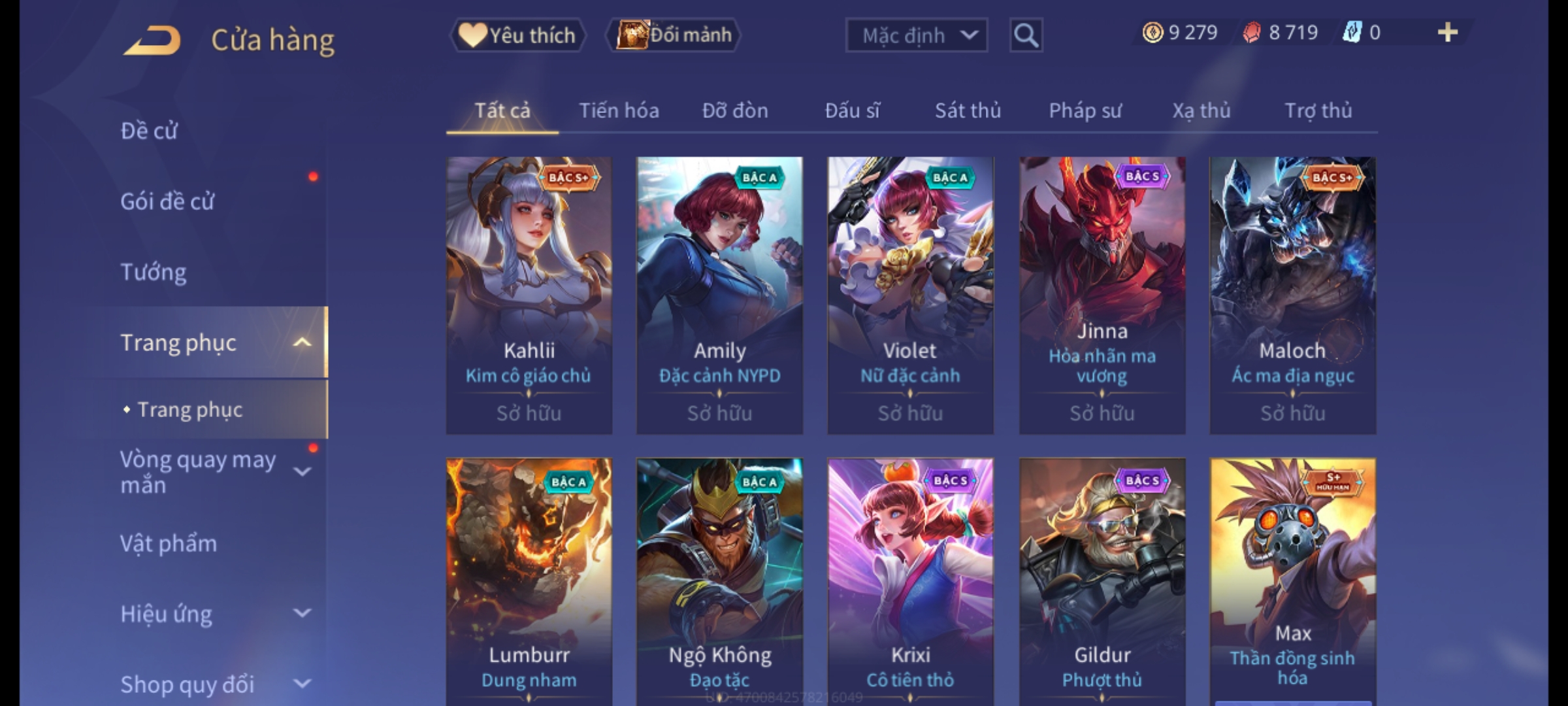This screenshot has height=706, width=1568.
Task: Open Yêu thích favorites heart button
Action: coord(518,35)
